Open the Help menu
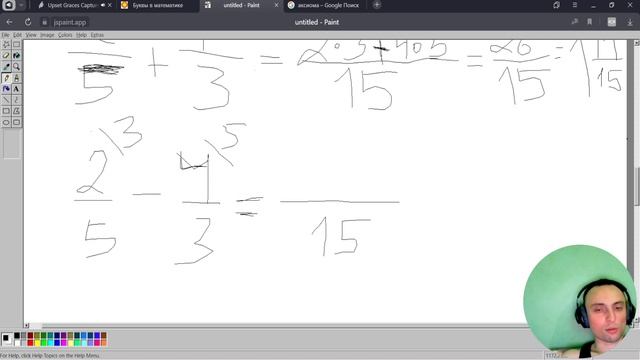The width and height of the screenshot is (640, 360). click(x=81, y=35)
